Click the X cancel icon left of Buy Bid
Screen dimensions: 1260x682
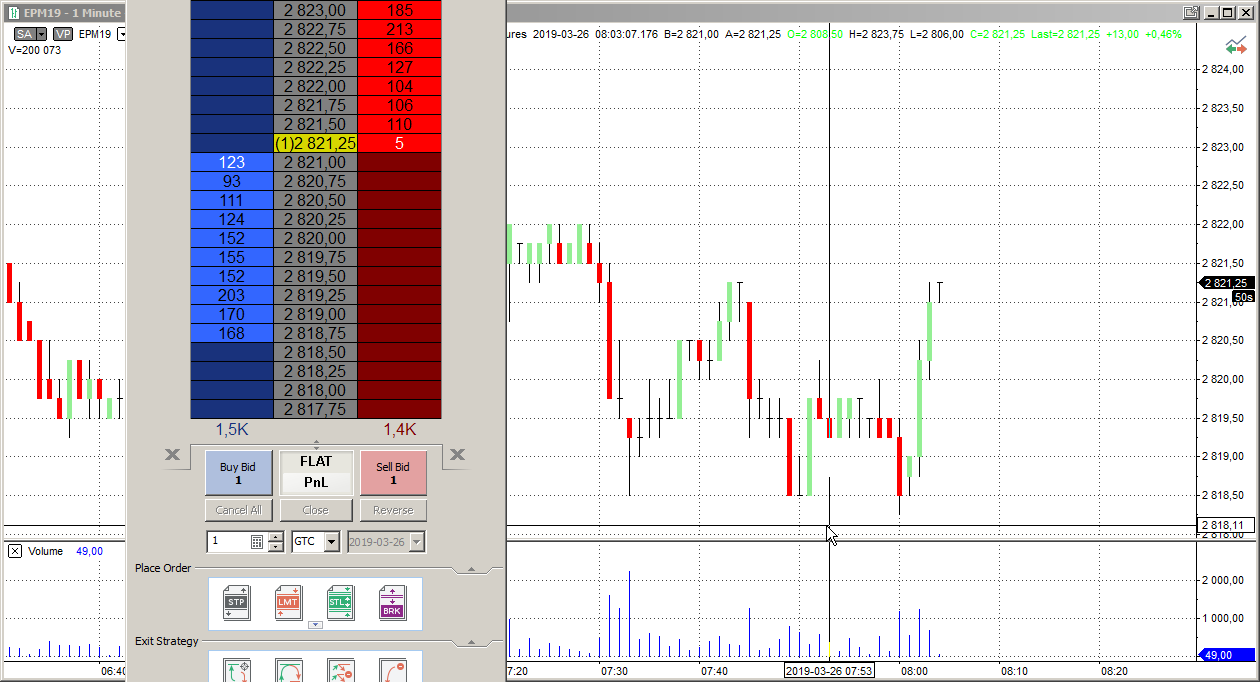(173, 455)
